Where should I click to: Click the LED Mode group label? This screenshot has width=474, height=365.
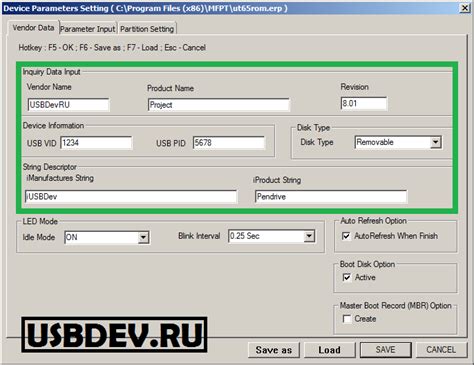(x=40, y=221)
